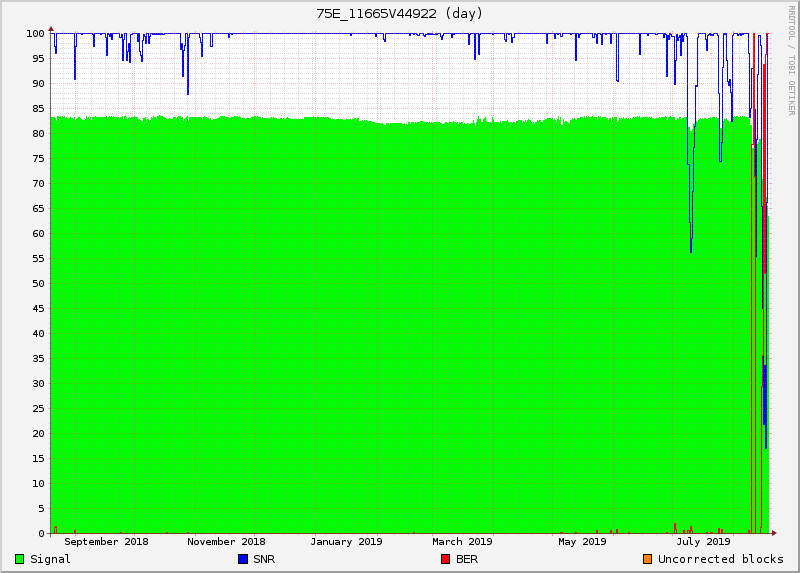Click the y-axis value 0
Image resolution: width=800 pixels, height=573 pixels.
click(x=41, y=534)
